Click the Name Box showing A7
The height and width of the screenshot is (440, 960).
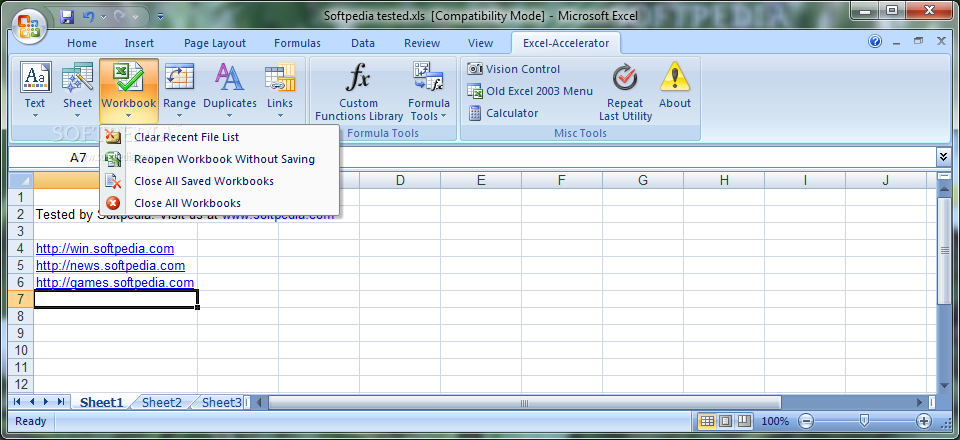tap(78, 158)
